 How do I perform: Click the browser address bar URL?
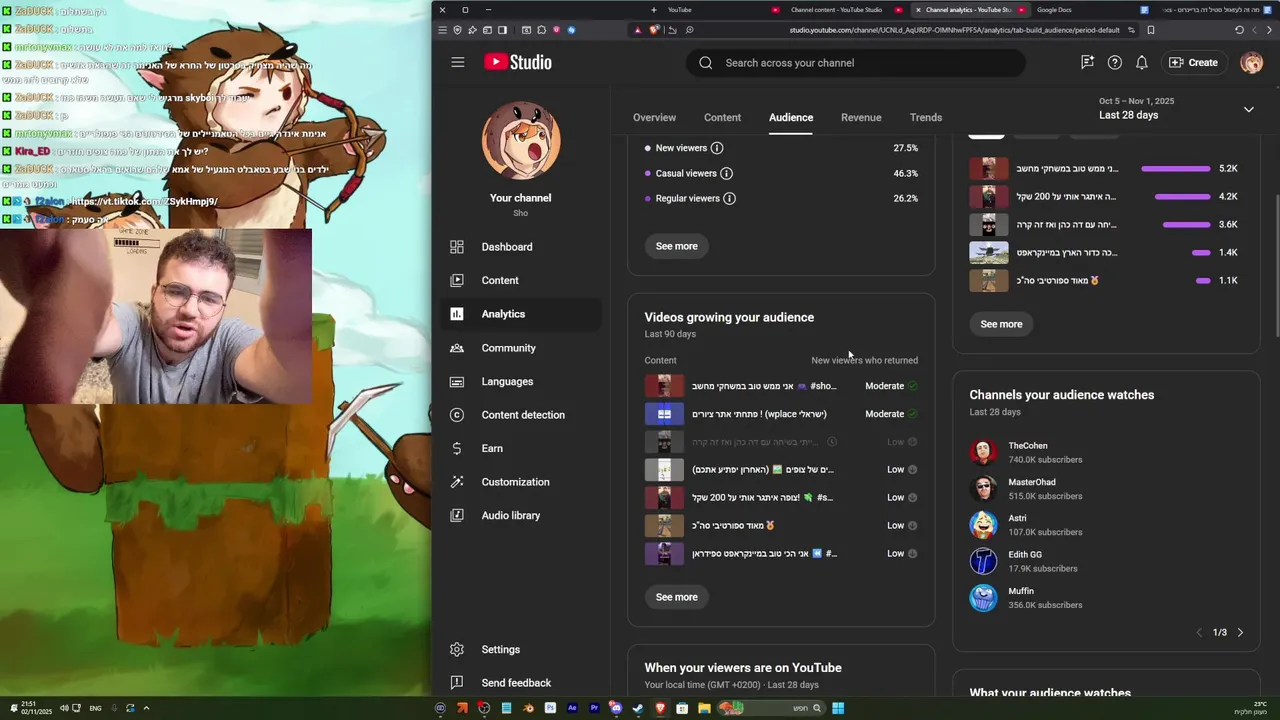(x=954, y=30)
